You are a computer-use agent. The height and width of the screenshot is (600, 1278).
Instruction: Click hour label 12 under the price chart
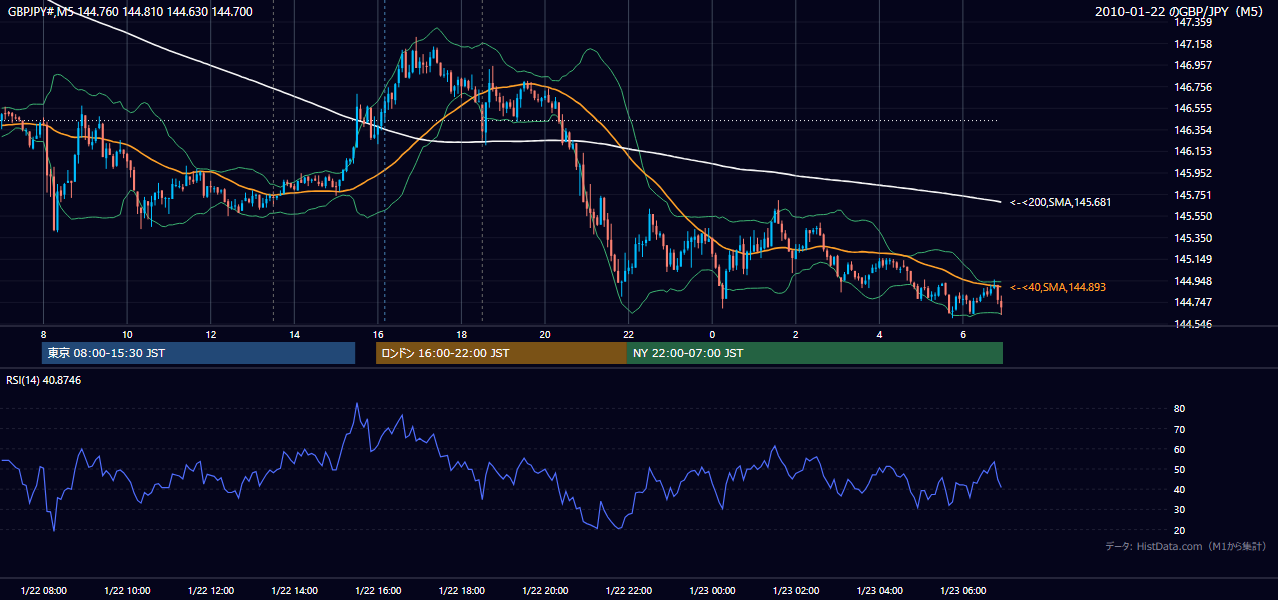[x=211, y=334]
